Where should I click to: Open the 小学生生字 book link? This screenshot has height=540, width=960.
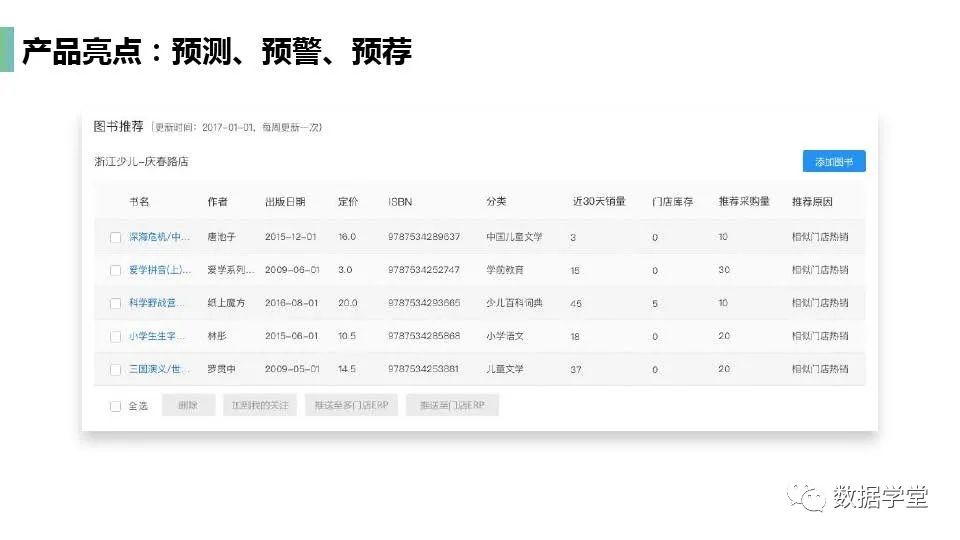(x=159, y=336)
